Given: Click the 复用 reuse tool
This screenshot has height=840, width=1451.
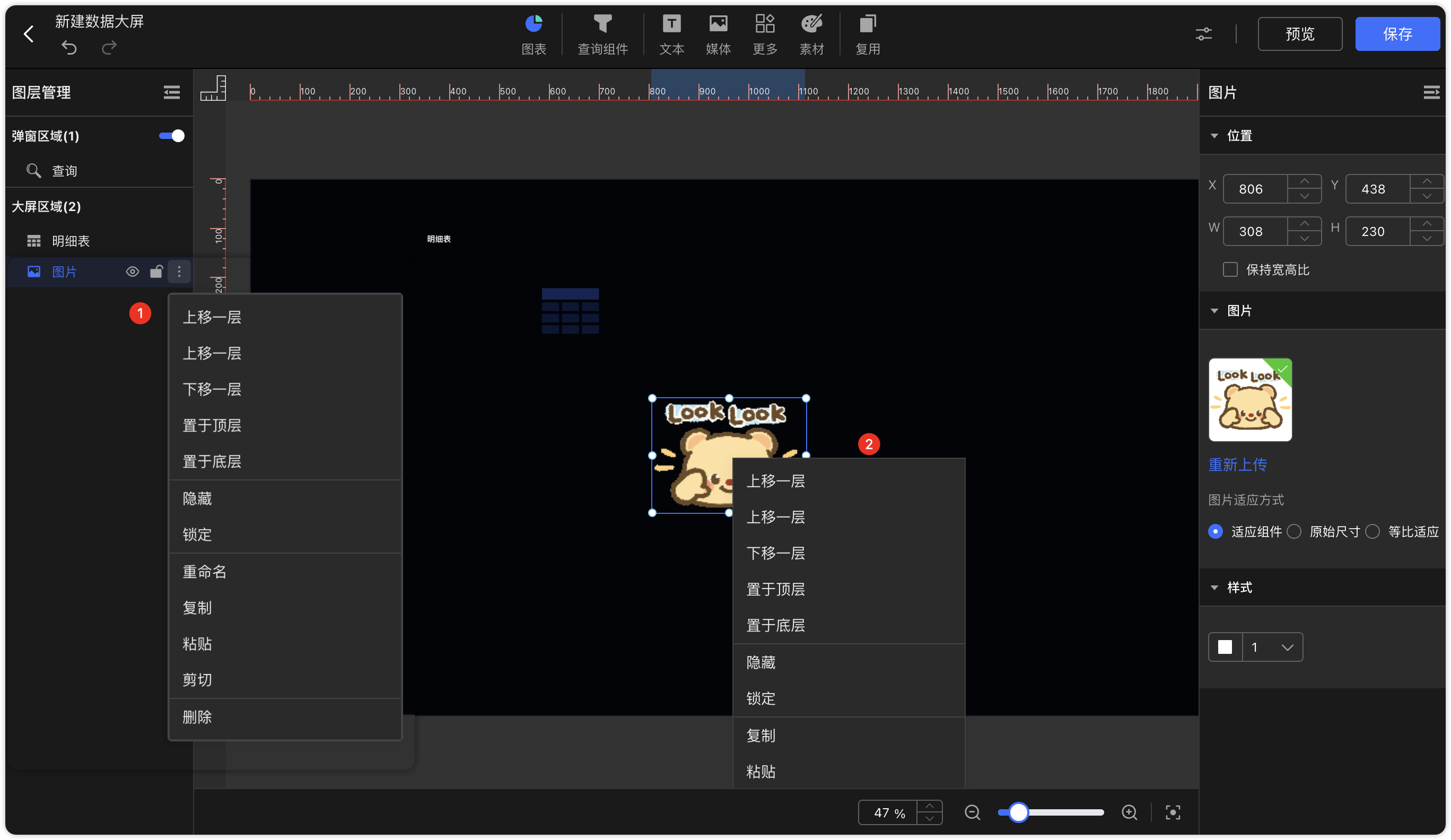Looking at the screenshot, I should 867,34.
